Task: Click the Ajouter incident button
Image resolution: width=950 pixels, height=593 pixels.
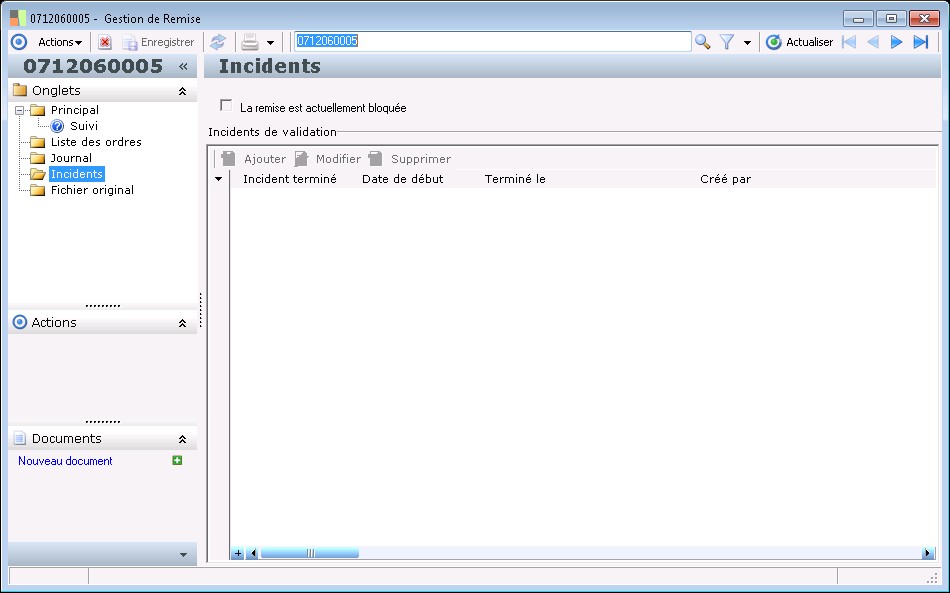Action: [x=254, y=159]
